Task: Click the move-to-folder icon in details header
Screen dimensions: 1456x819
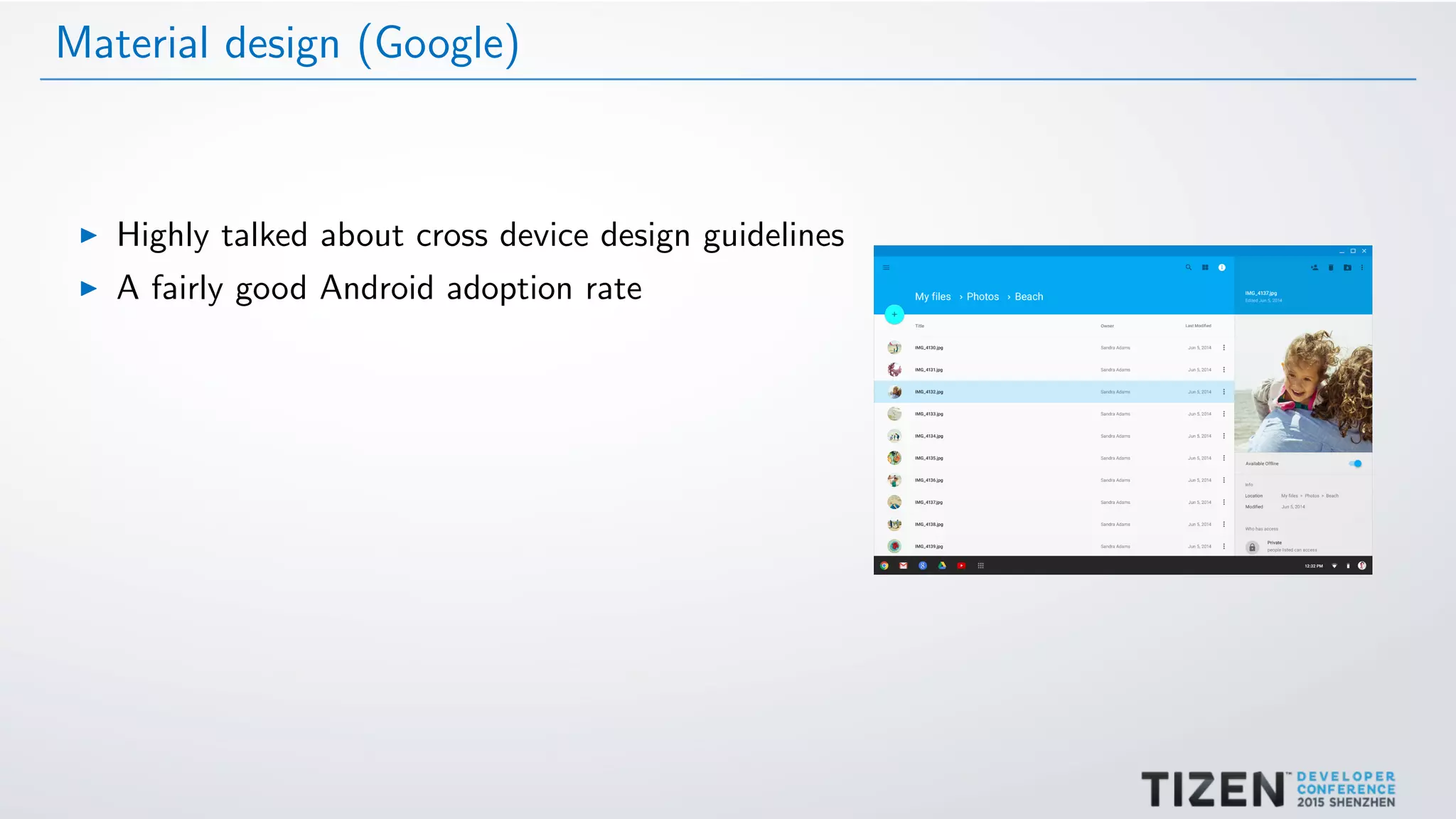Action: (1347, 268)
